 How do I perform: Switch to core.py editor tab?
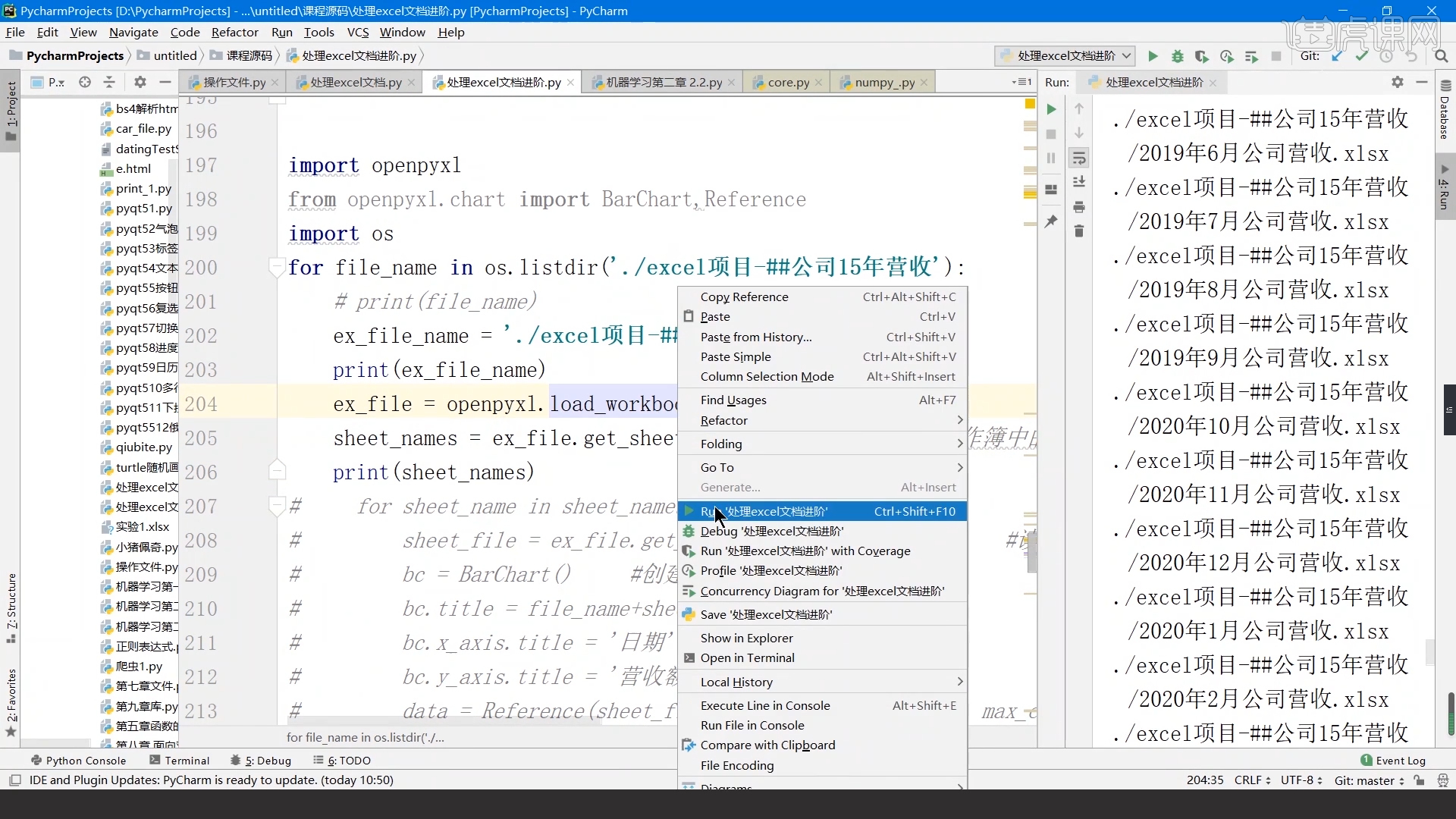click(x=788, y=82)
